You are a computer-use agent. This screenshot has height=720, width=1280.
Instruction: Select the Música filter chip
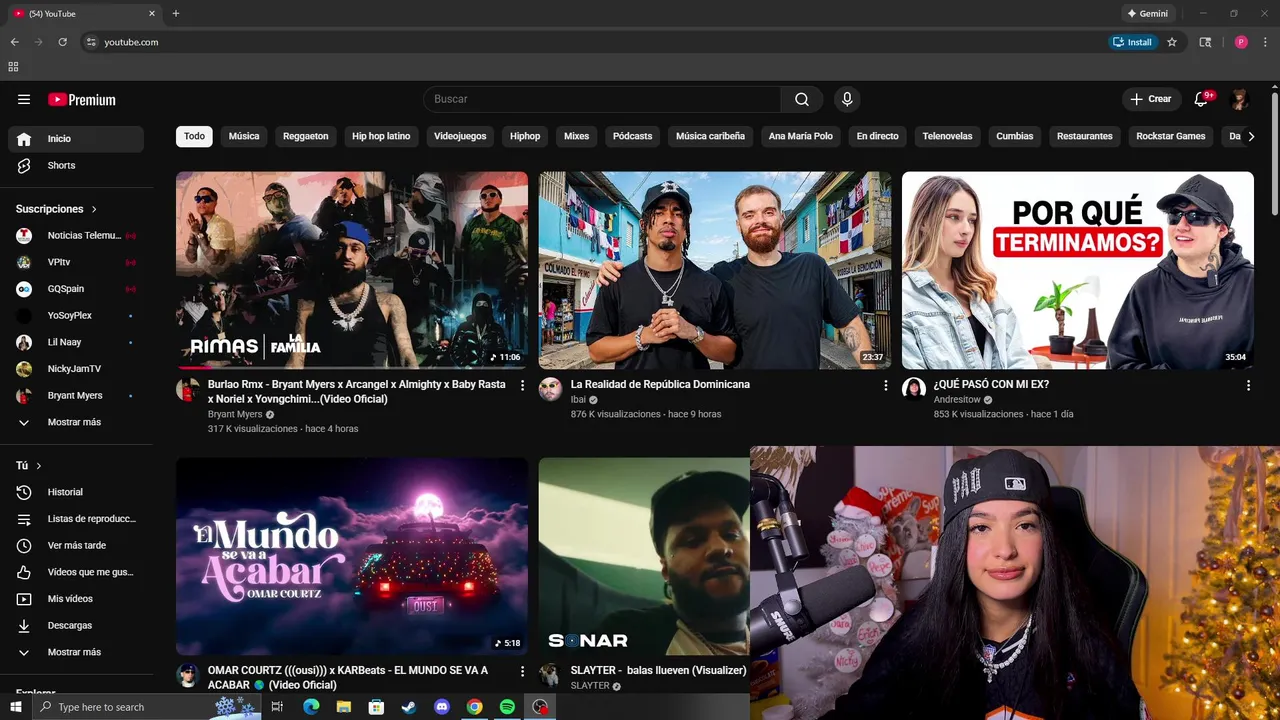tap(244, 136)
